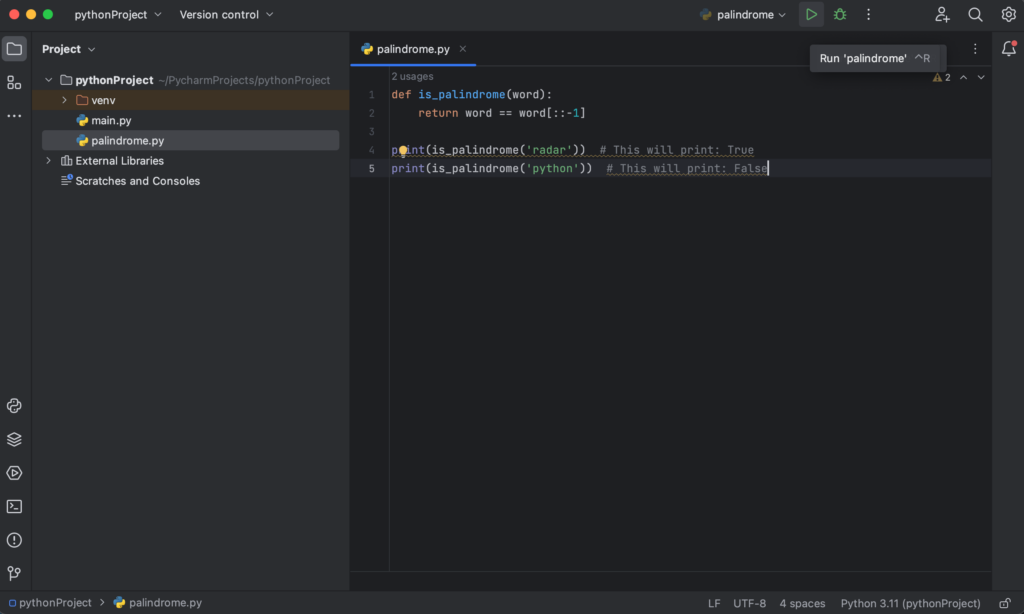Open the pythonProject dropdown in title bar

[118, 15]
